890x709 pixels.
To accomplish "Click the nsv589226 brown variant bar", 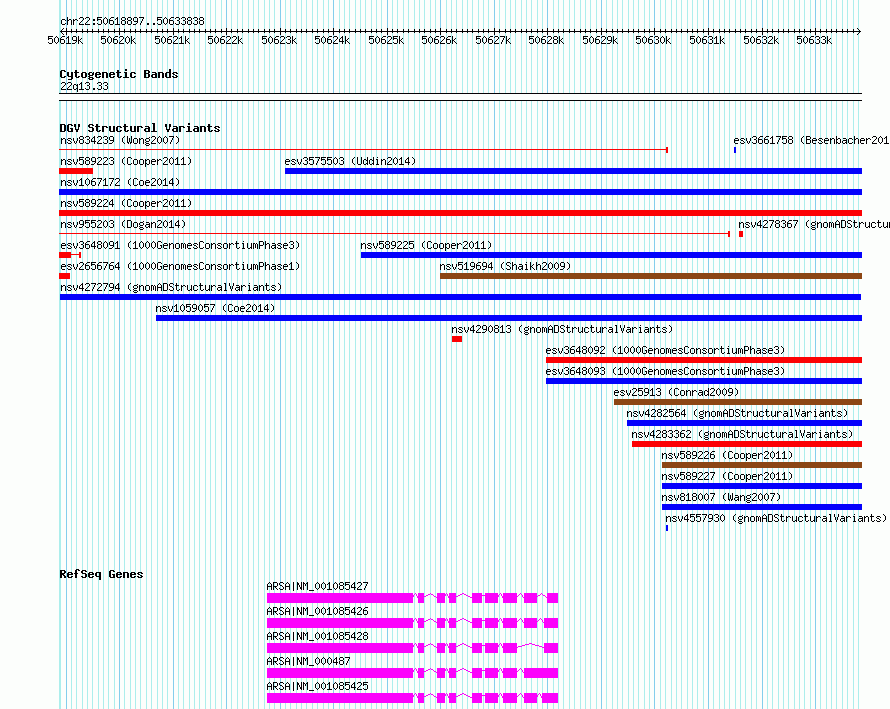I will [x=762, y=465].
